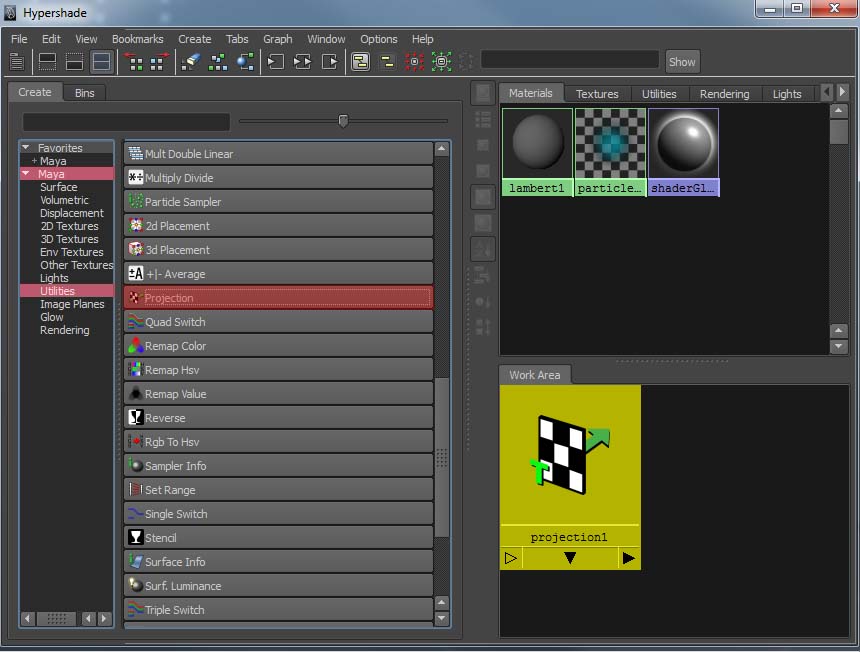Create a Multiply Divide node
Screen dimensions: 860x652
(279, 178)
